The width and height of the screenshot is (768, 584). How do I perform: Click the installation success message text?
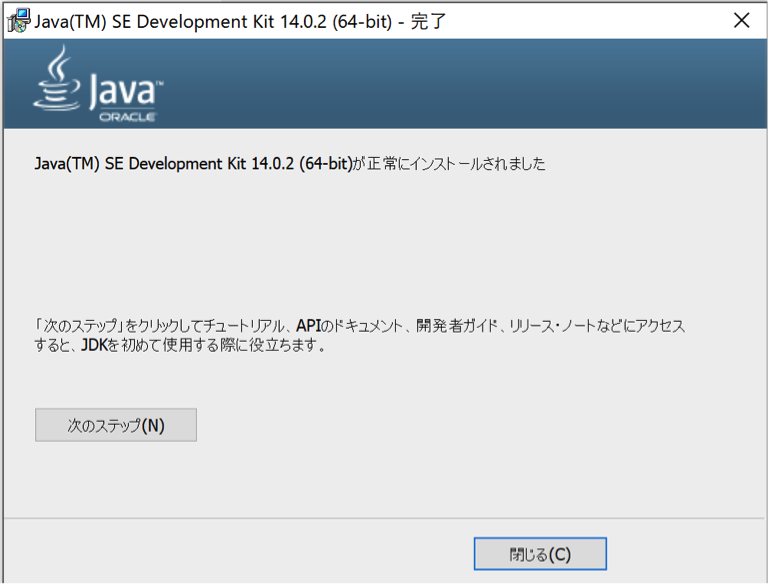(x=289, y=164)
